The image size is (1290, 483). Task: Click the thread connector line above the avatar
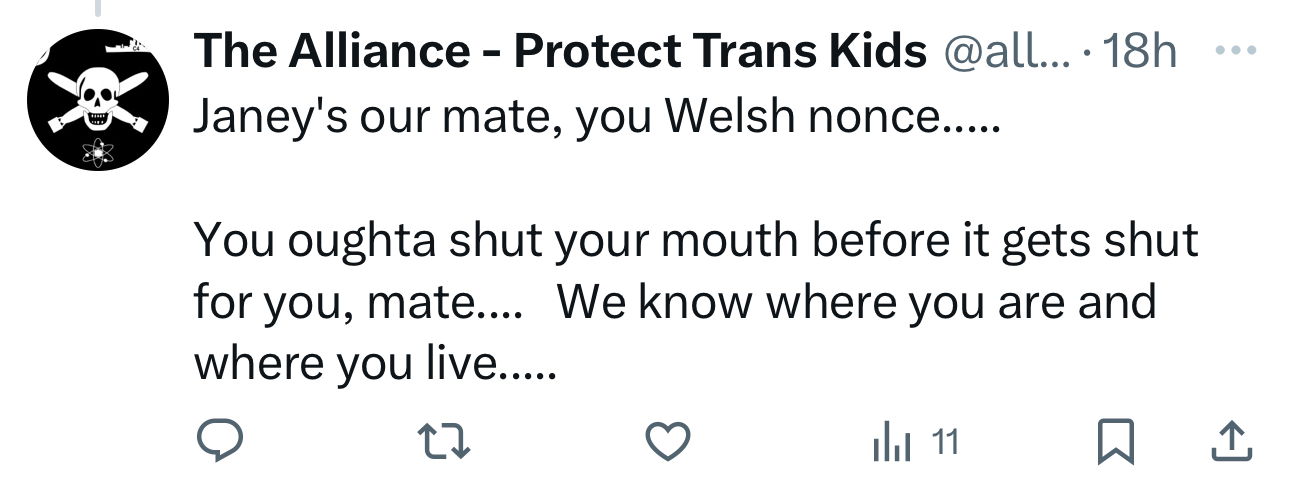[97, 8]
